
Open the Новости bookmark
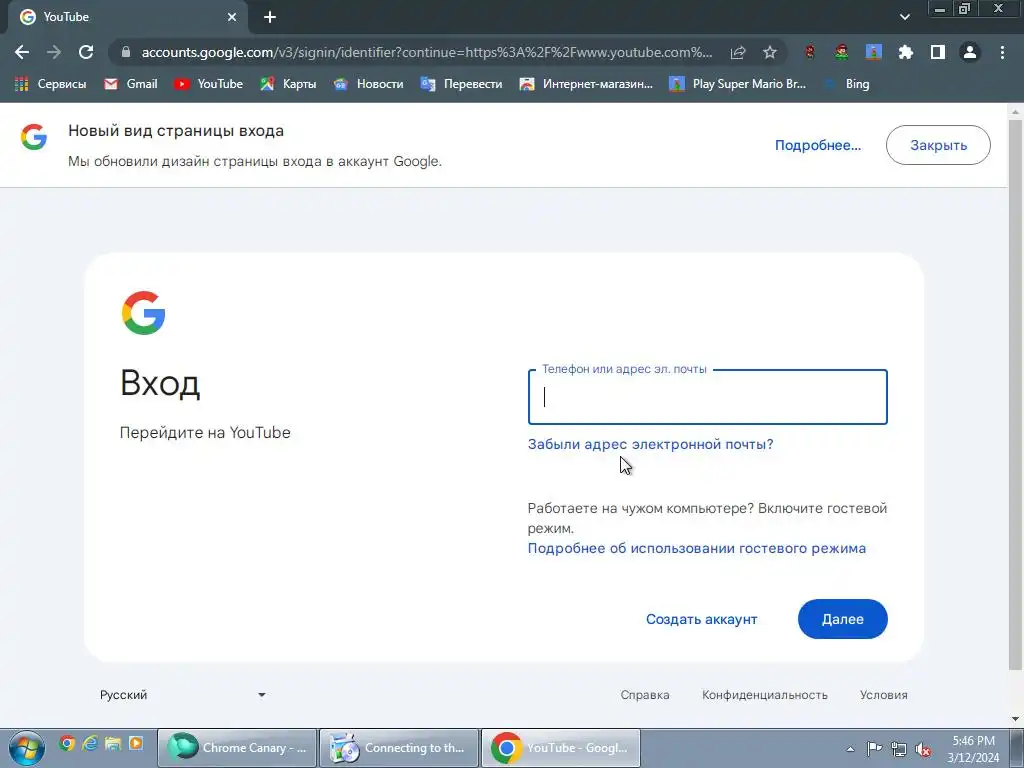click(368, 84)
